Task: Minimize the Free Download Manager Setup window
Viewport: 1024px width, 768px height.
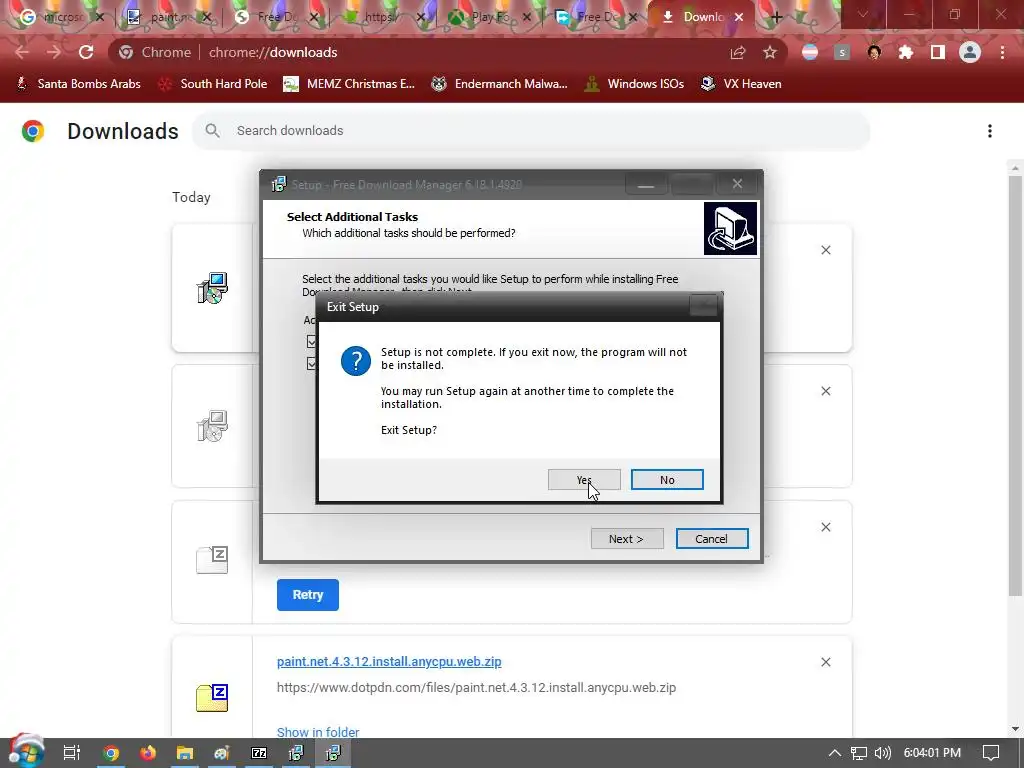Action: (x=646, y=185)
